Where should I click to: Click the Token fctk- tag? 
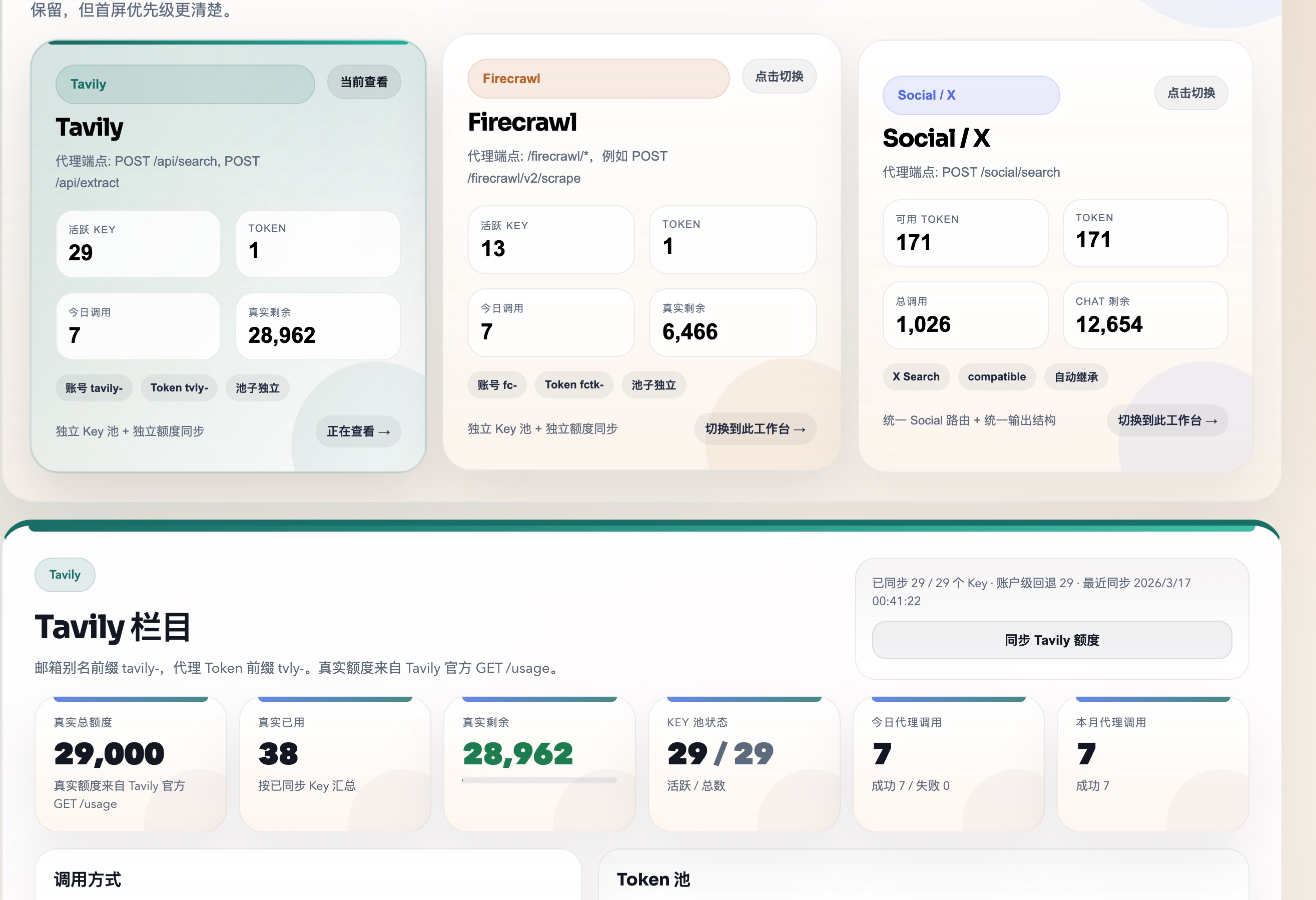click(573, 385)
